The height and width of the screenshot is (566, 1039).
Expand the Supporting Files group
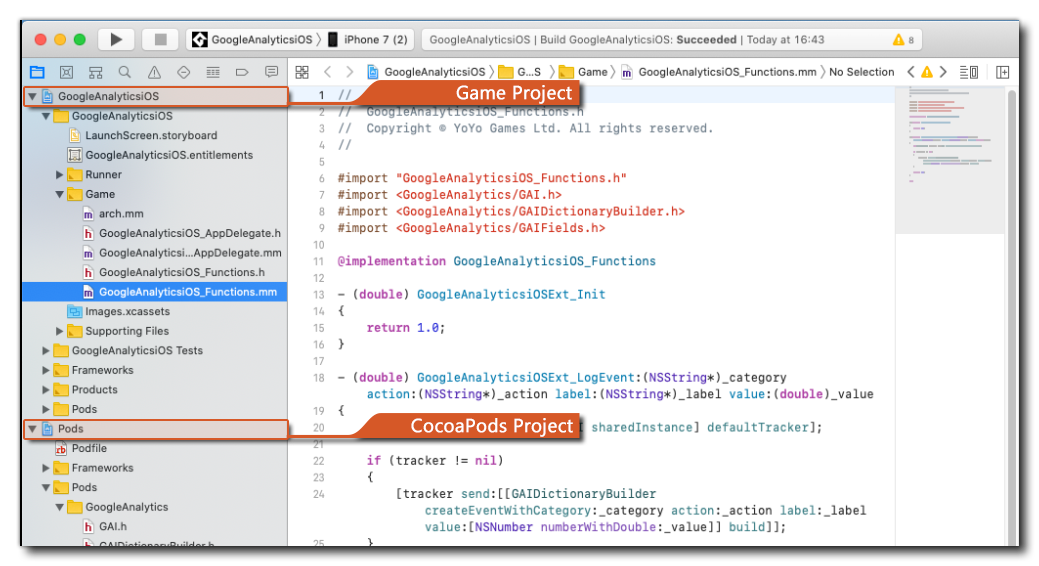pos(60,331)
